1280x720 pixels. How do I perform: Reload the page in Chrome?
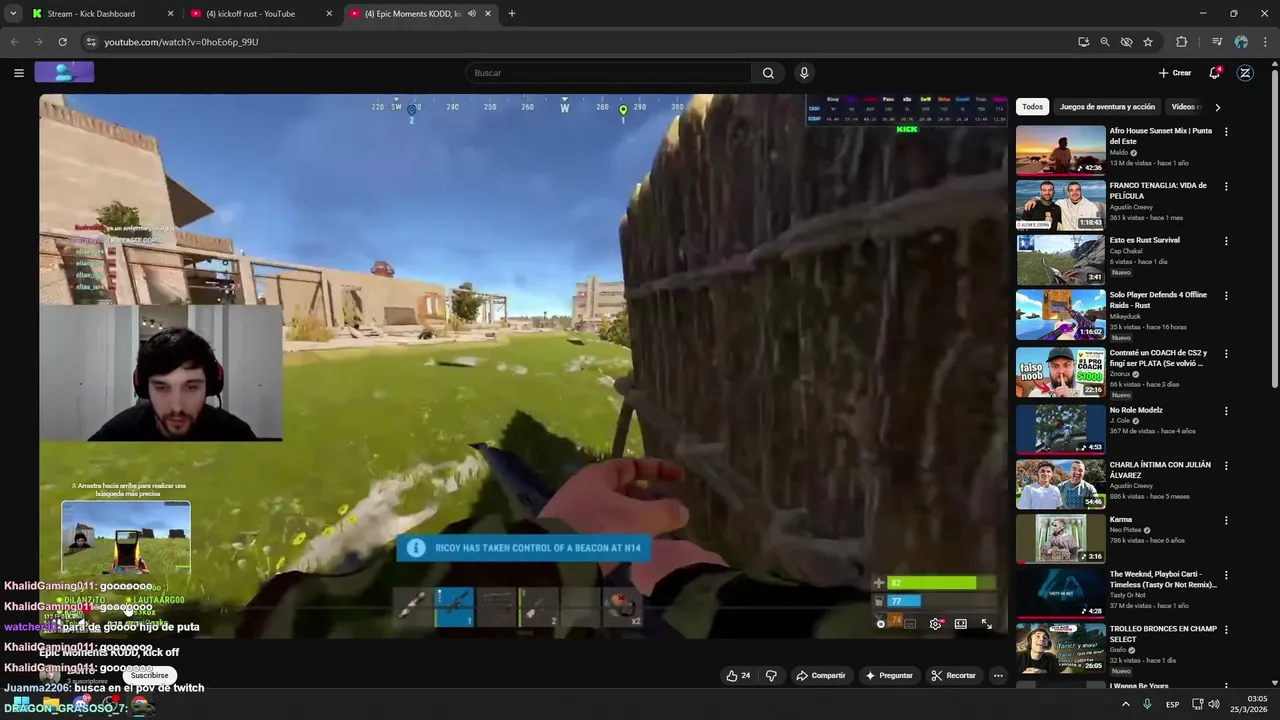[62, 42]
